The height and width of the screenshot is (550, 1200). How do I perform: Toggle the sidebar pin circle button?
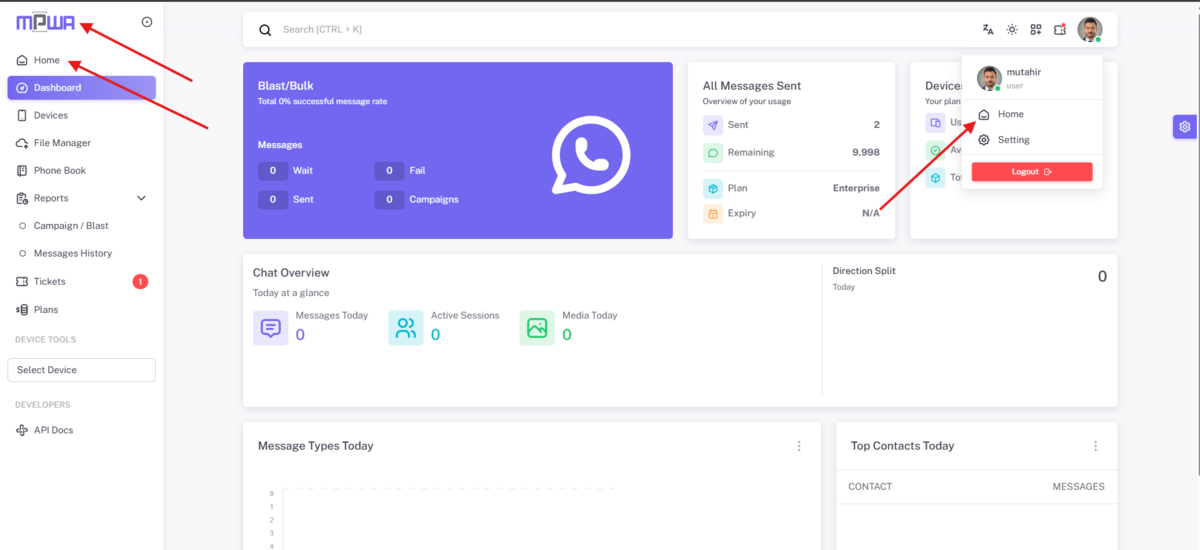pos(147,22)
